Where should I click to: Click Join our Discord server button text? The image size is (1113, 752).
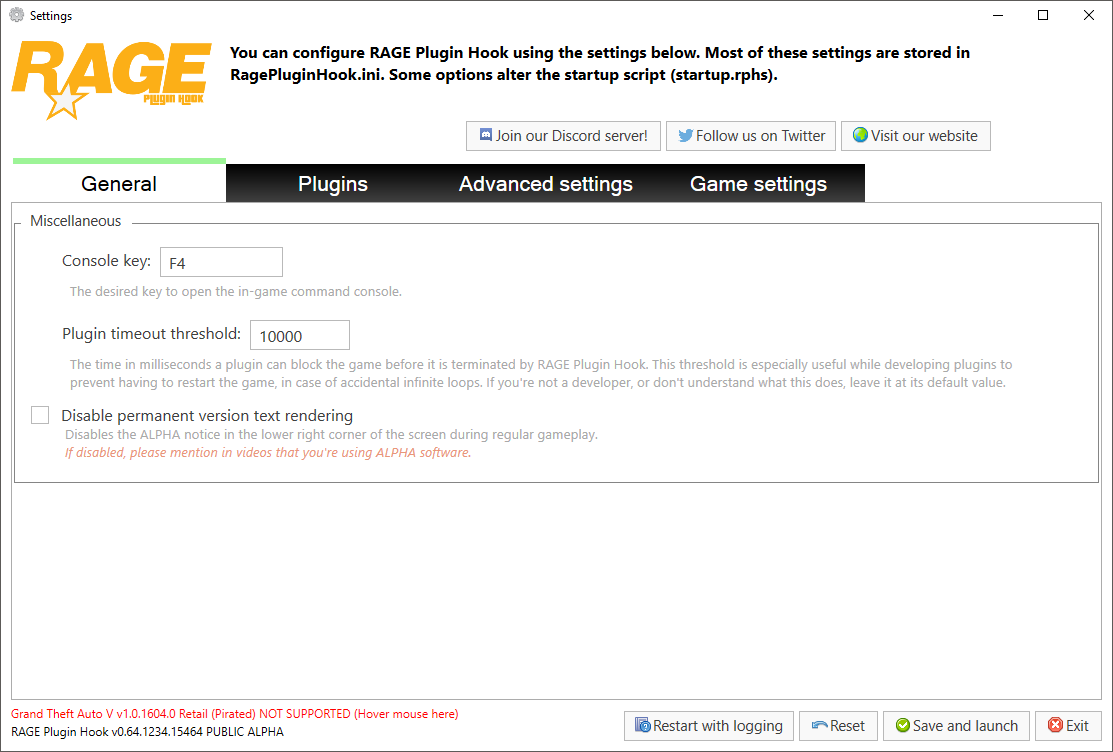tap(571, 136)
